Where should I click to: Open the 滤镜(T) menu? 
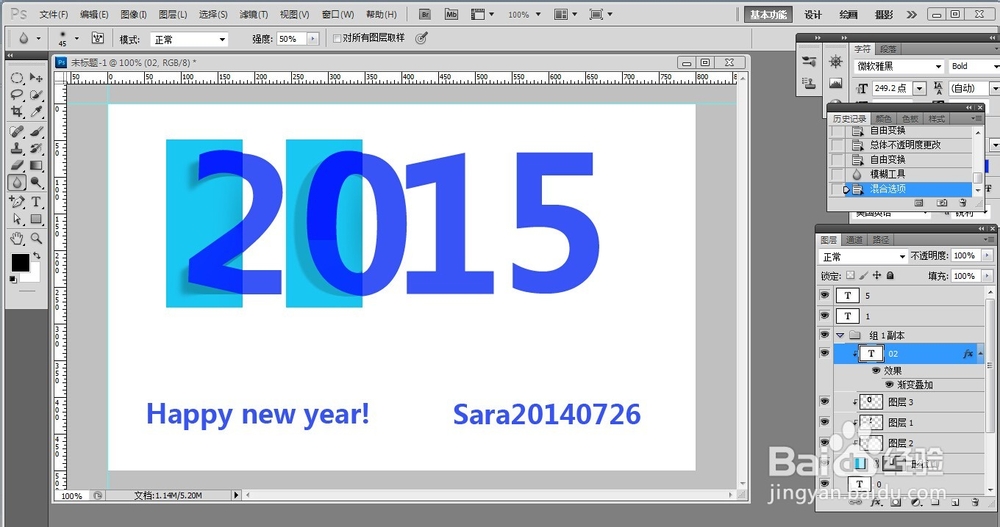pos(253,14)
